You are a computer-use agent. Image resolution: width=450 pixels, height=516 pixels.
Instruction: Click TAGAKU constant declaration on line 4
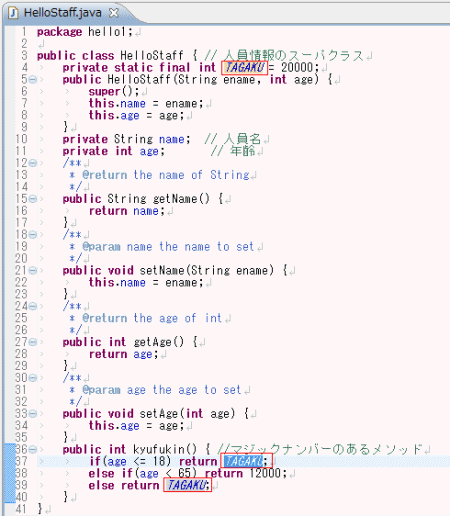point(244,68)
